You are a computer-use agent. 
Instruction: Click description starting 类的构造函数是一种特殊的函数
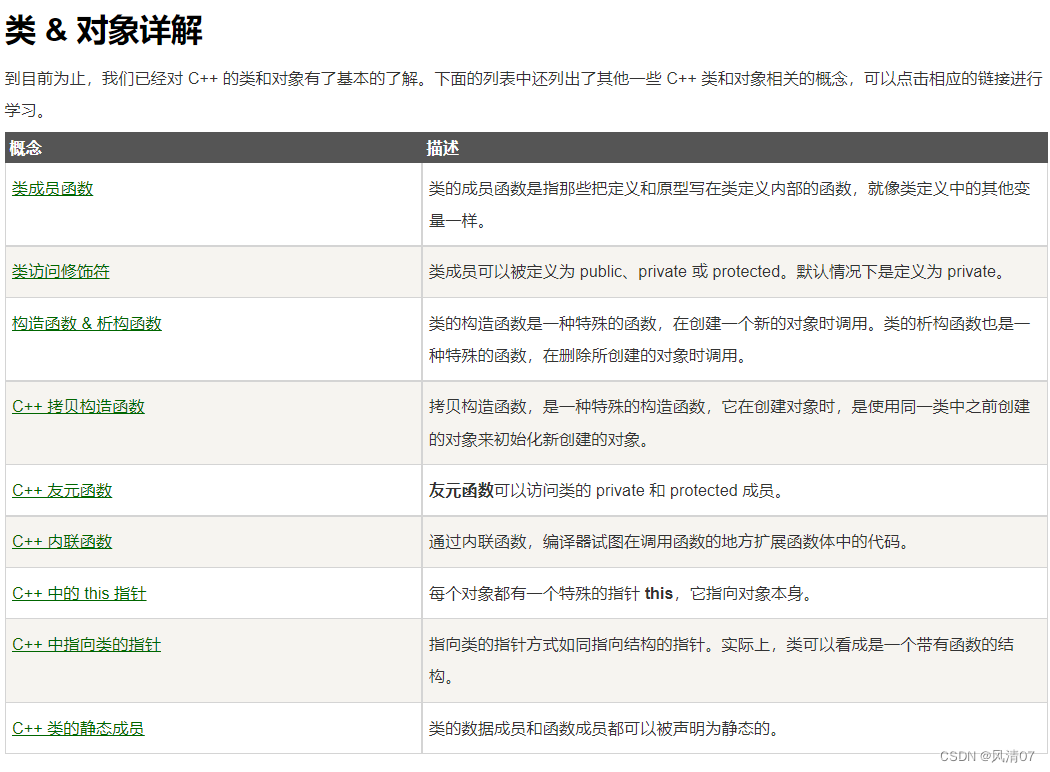pyautogui.click(x=729, y=339)
